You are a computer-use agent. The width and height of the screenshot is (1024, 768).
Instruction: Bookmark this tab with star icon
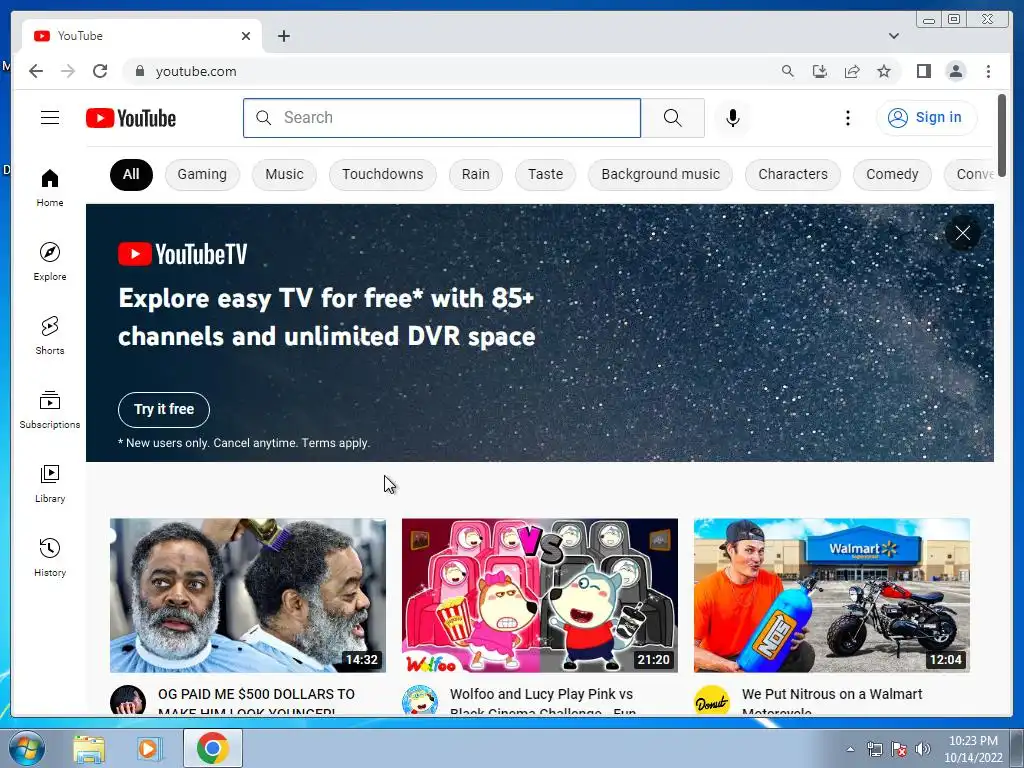[x=884, y=71]
